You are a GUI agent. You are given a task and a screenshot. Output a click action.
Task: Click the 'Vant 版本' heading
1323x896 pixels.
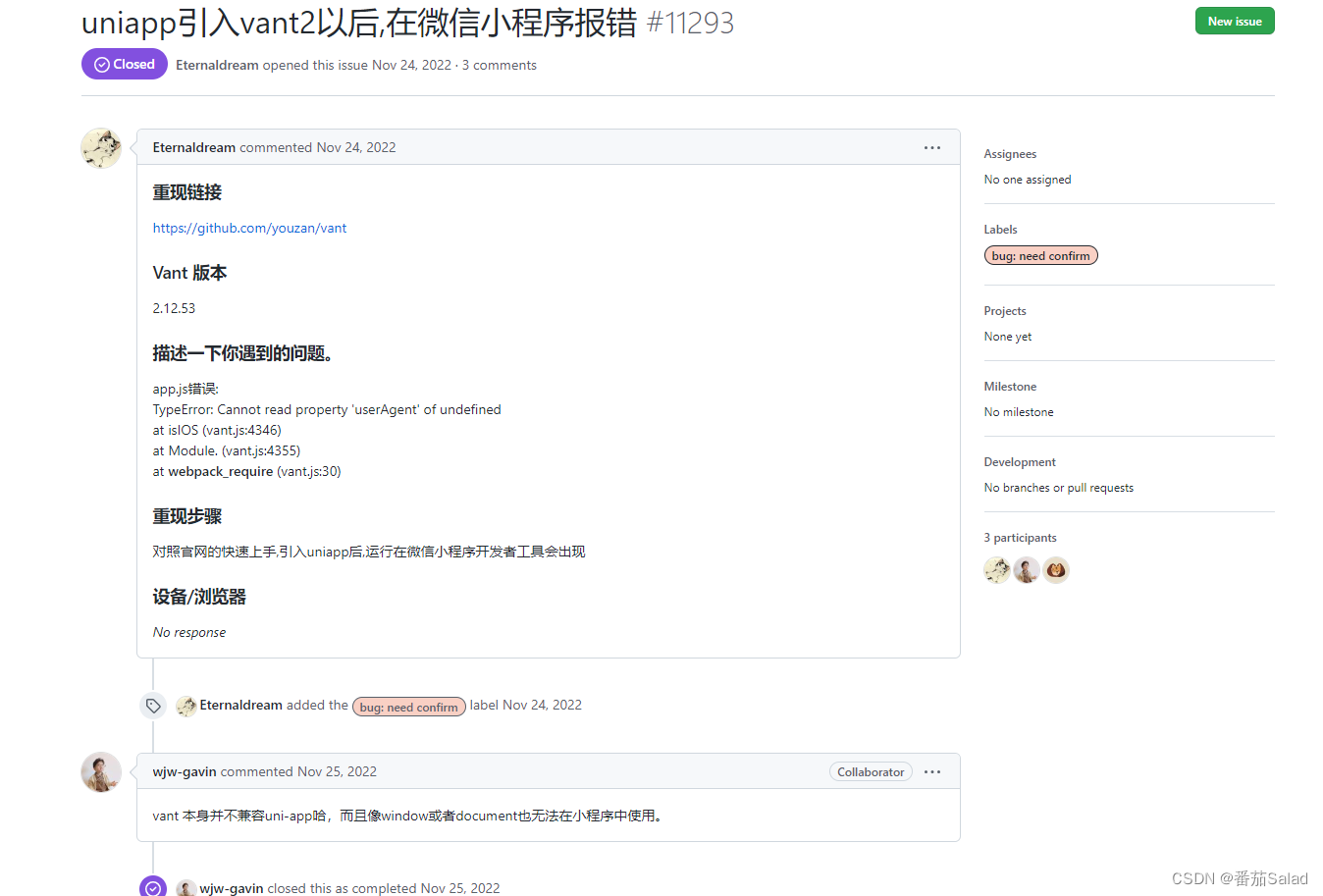(x=189, y=273)
